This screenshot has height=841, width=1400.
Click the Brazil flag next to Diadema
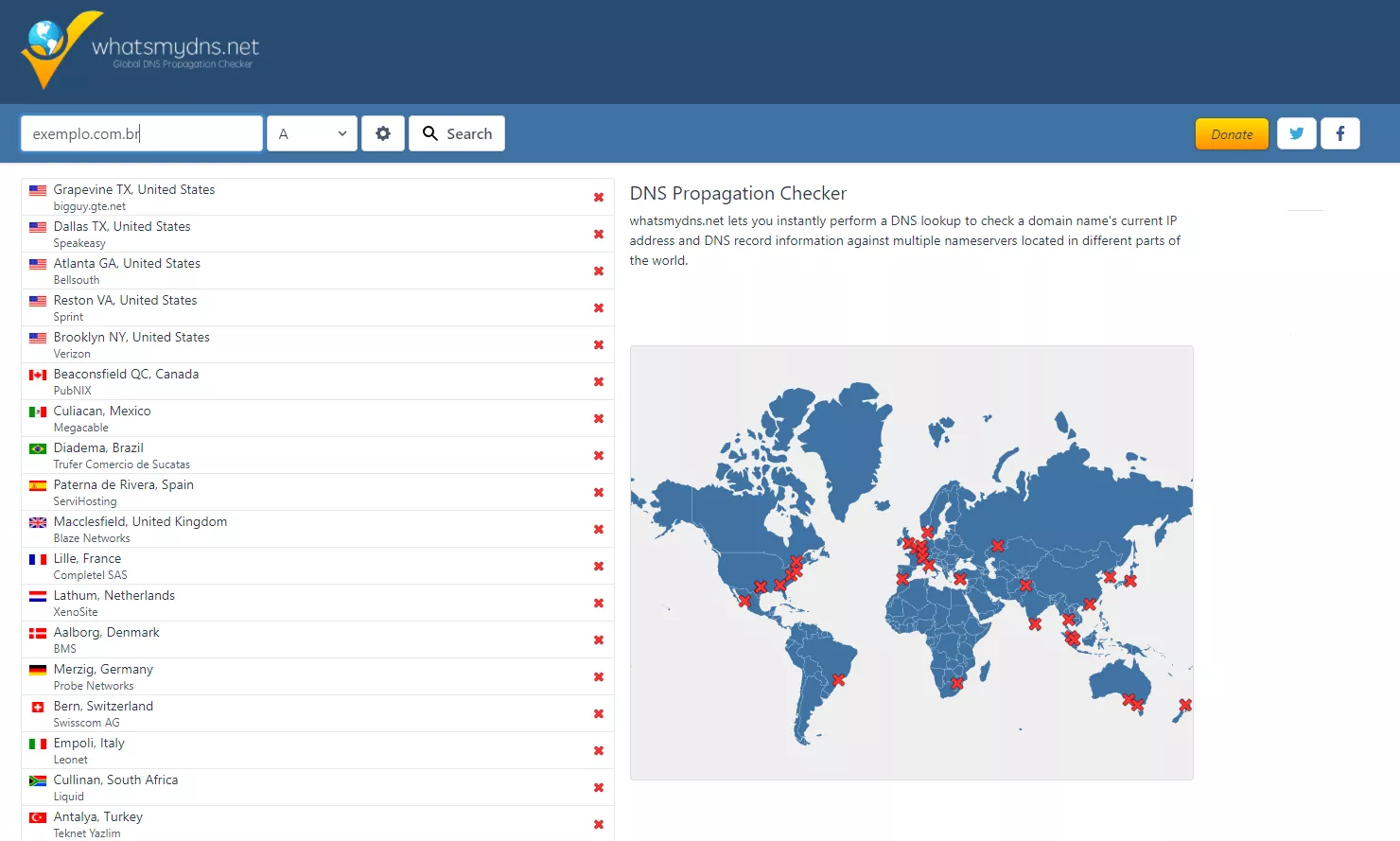pos(38,448)
